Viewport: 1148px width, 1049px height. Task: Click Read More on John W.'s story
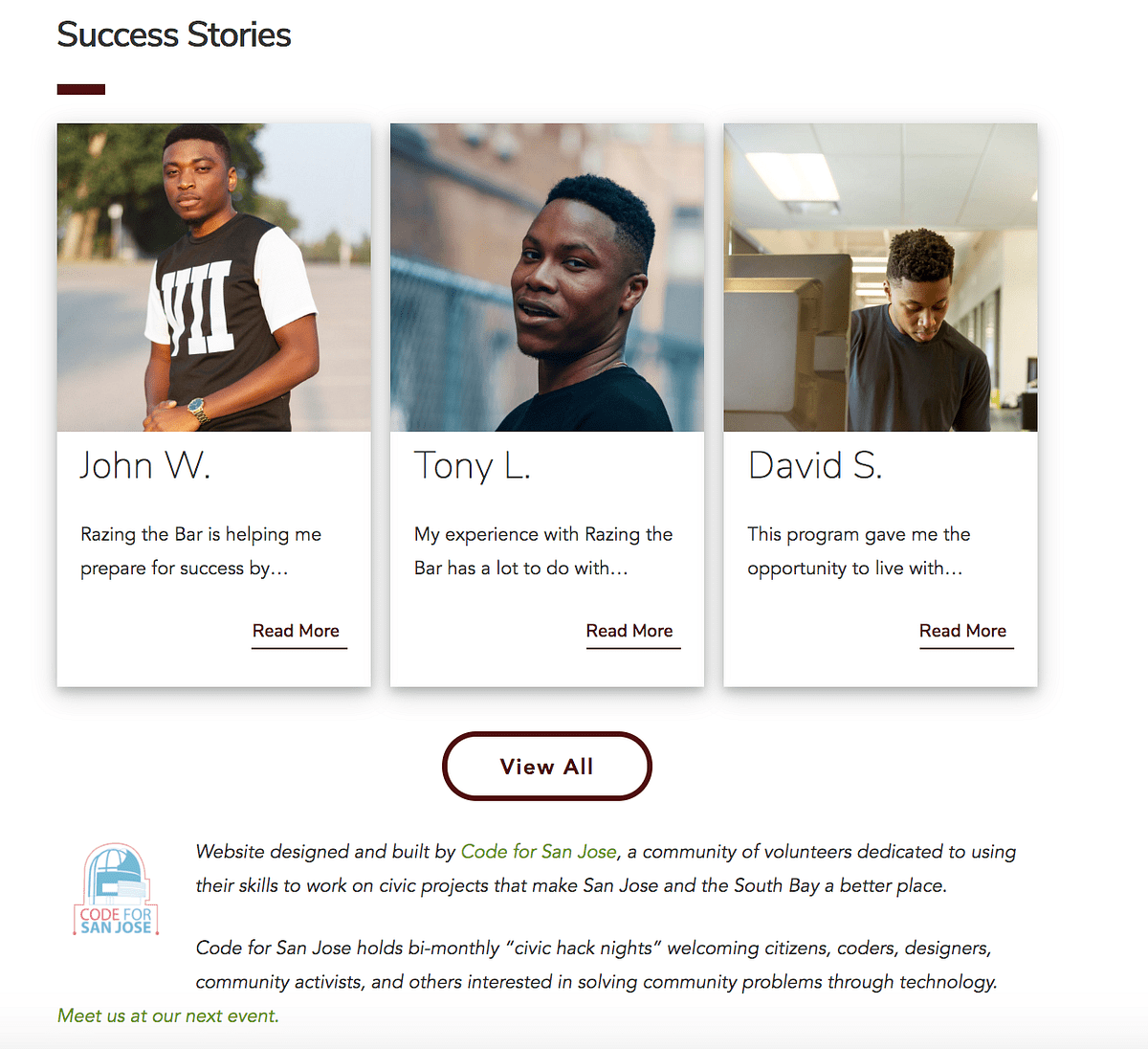click(296, 631)
